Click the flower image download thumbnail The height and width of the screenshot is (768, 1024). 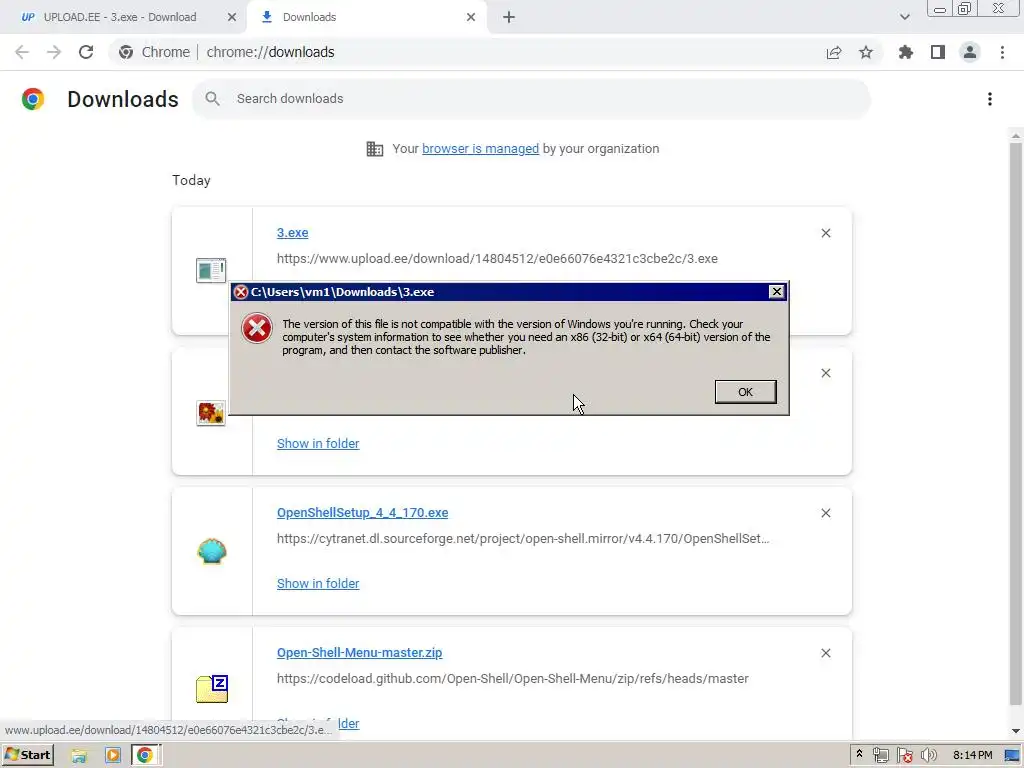pyautogui.click(x=211, y=413)
